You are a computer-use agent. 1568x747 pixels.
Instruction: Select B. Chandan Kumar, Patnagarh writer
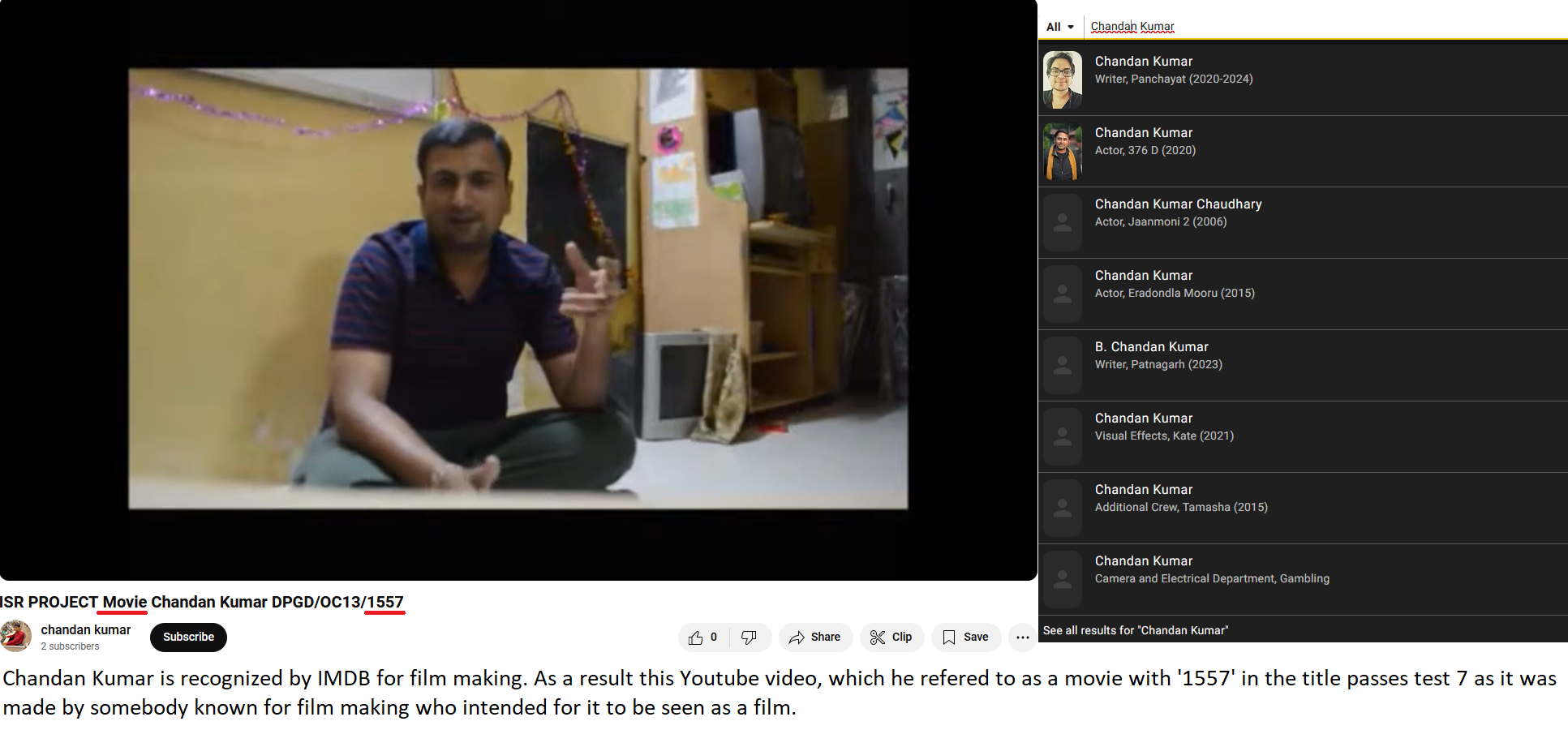(x=1303, y=365)
